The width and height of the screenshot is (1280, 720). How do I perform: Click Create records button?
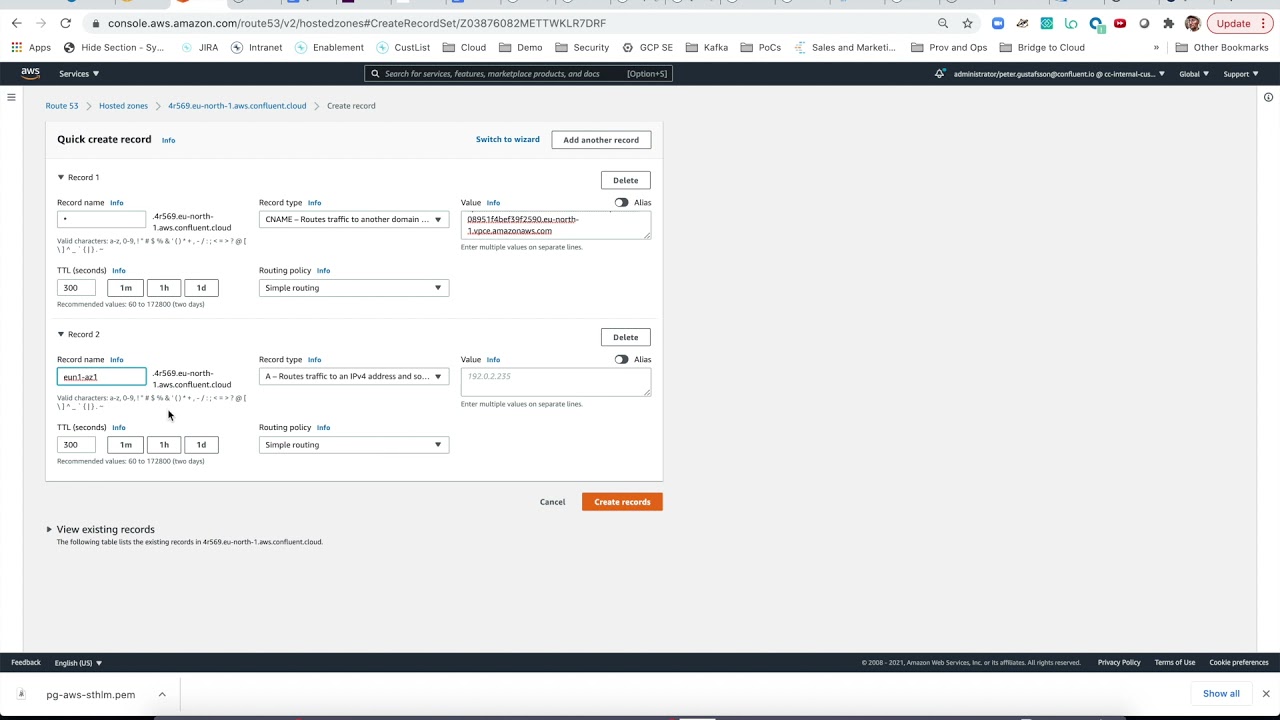point(622,502)
